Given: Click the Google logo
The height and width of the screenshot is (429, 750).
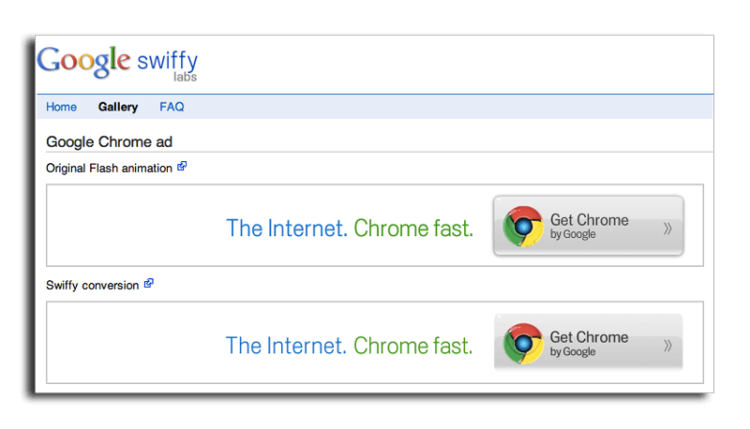Looking at the screenshot, I should click(84, 62).
